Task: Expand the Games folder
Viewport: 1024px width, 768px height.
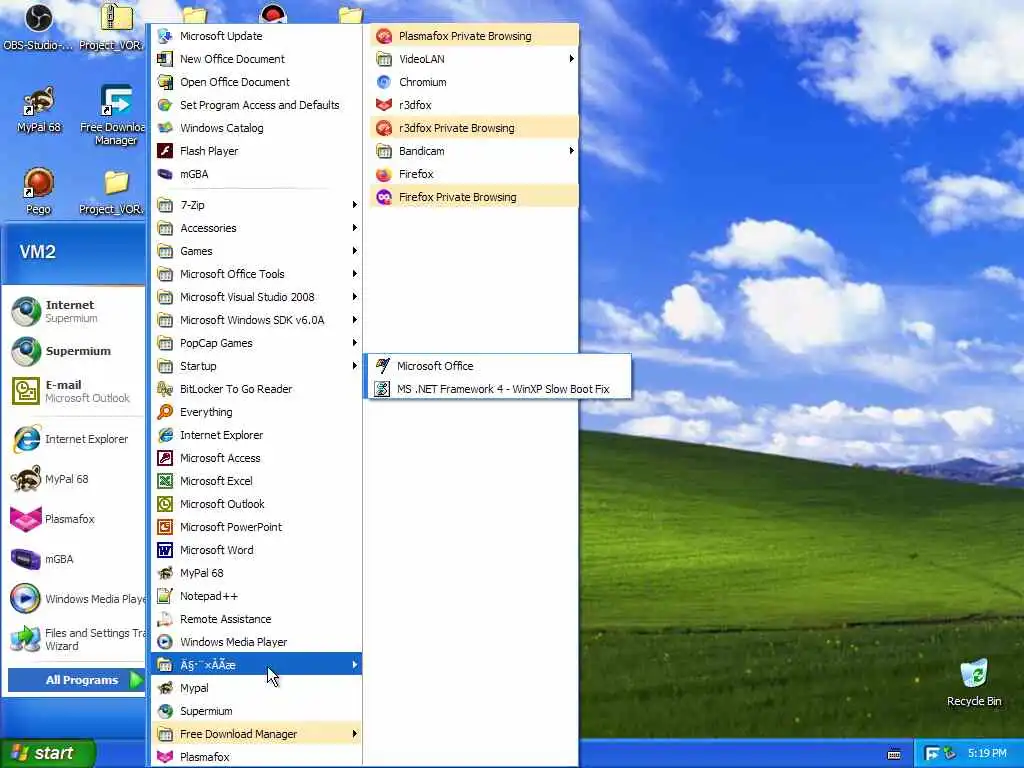Action: tap(257, 251)
